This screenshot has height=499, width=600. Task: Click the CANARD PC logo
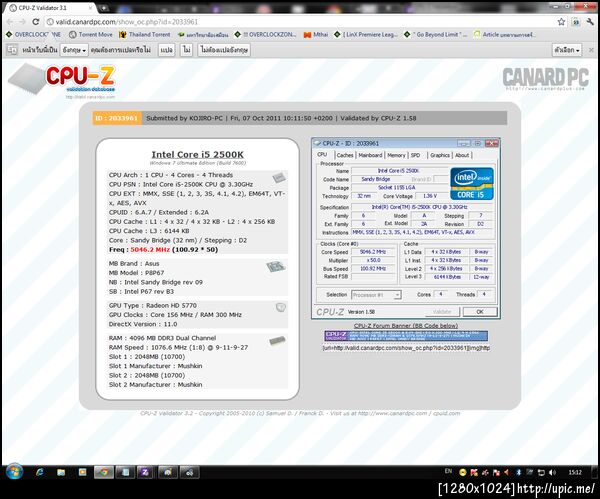(x=545, y=78)
